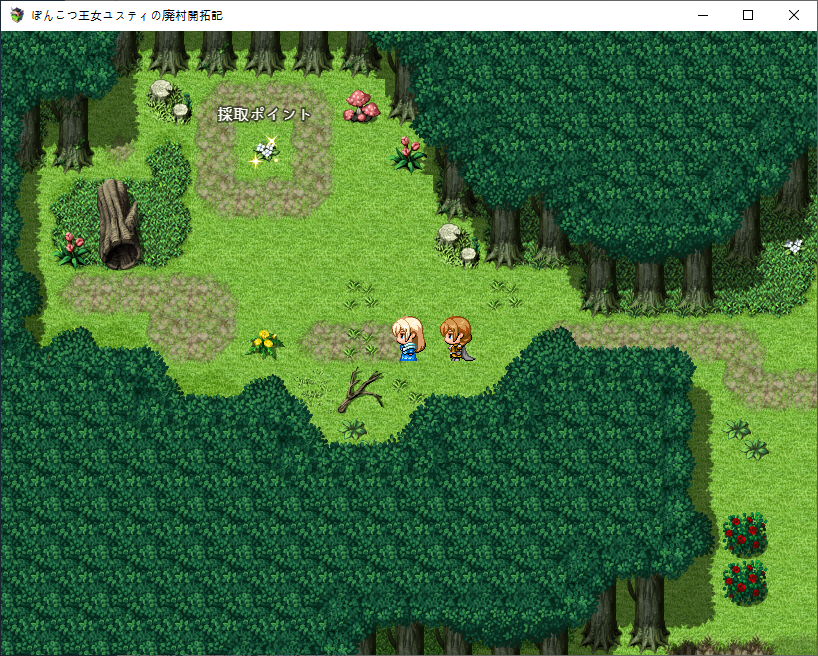The height and width of the screenshot is (656, 818).
Task: Maximize the game window
Action: (748, 15)
